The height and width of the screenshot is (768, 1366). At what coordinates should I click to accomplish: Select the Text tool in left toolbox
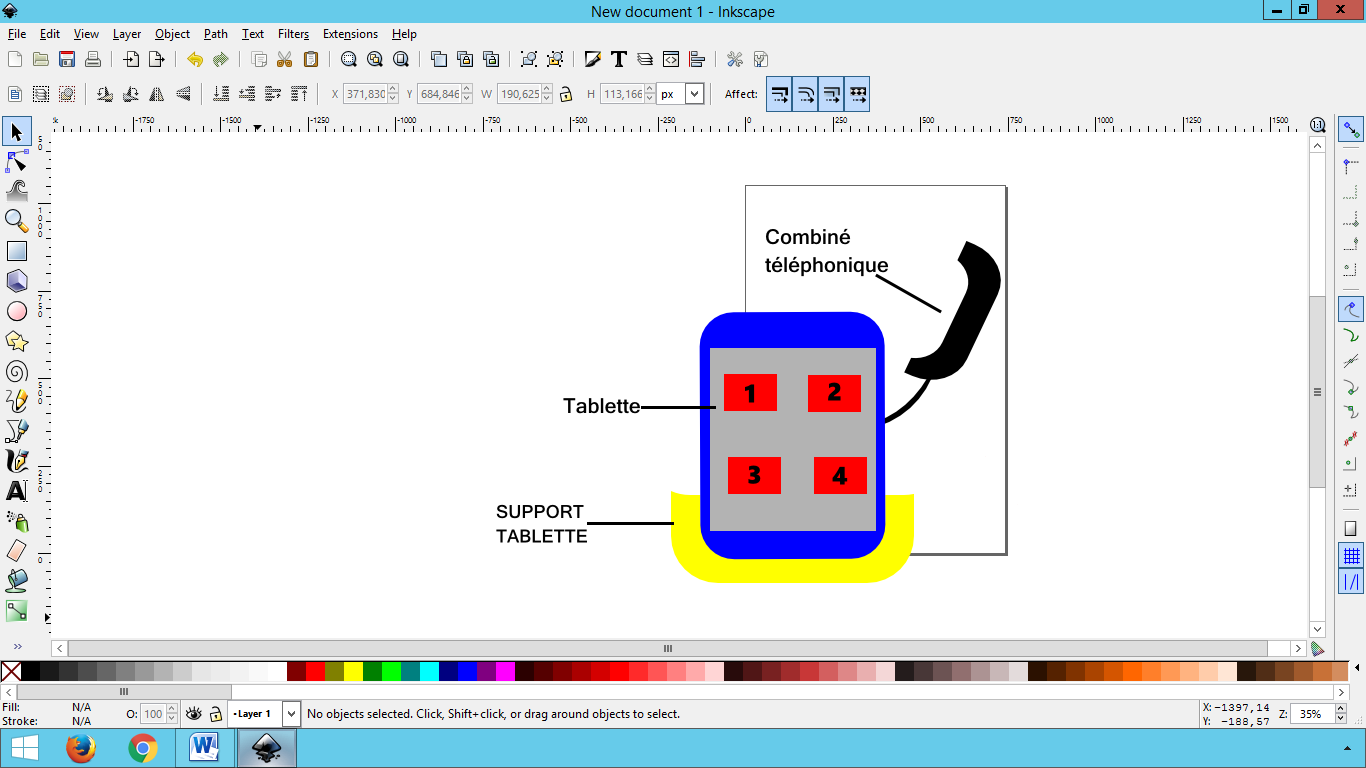17,491
